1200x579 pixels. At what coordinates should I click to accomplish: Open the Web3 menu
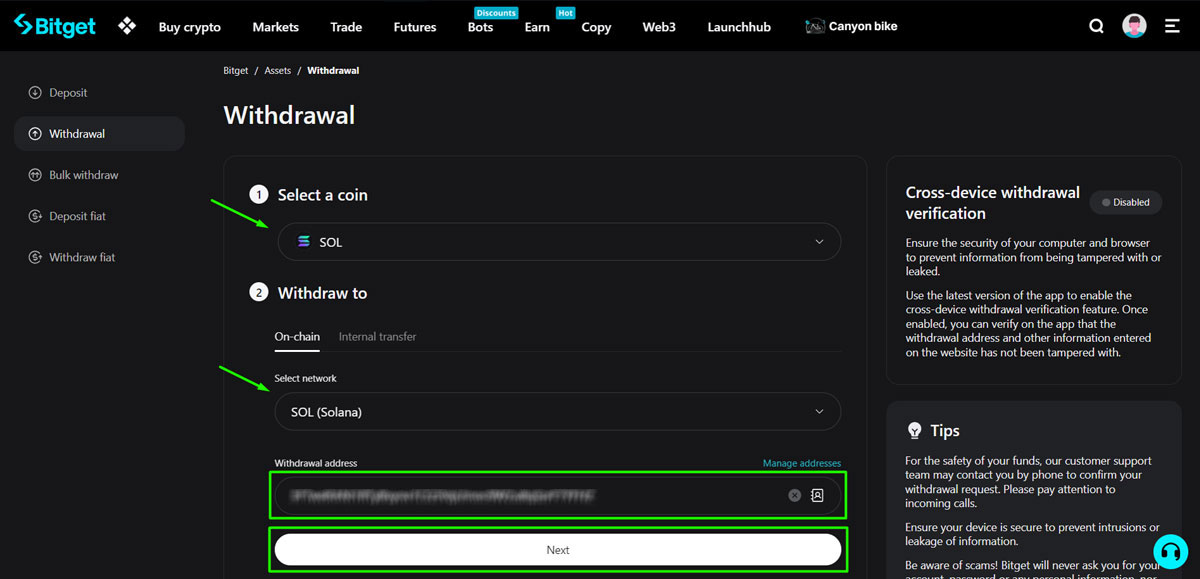[x=659, y=27]
